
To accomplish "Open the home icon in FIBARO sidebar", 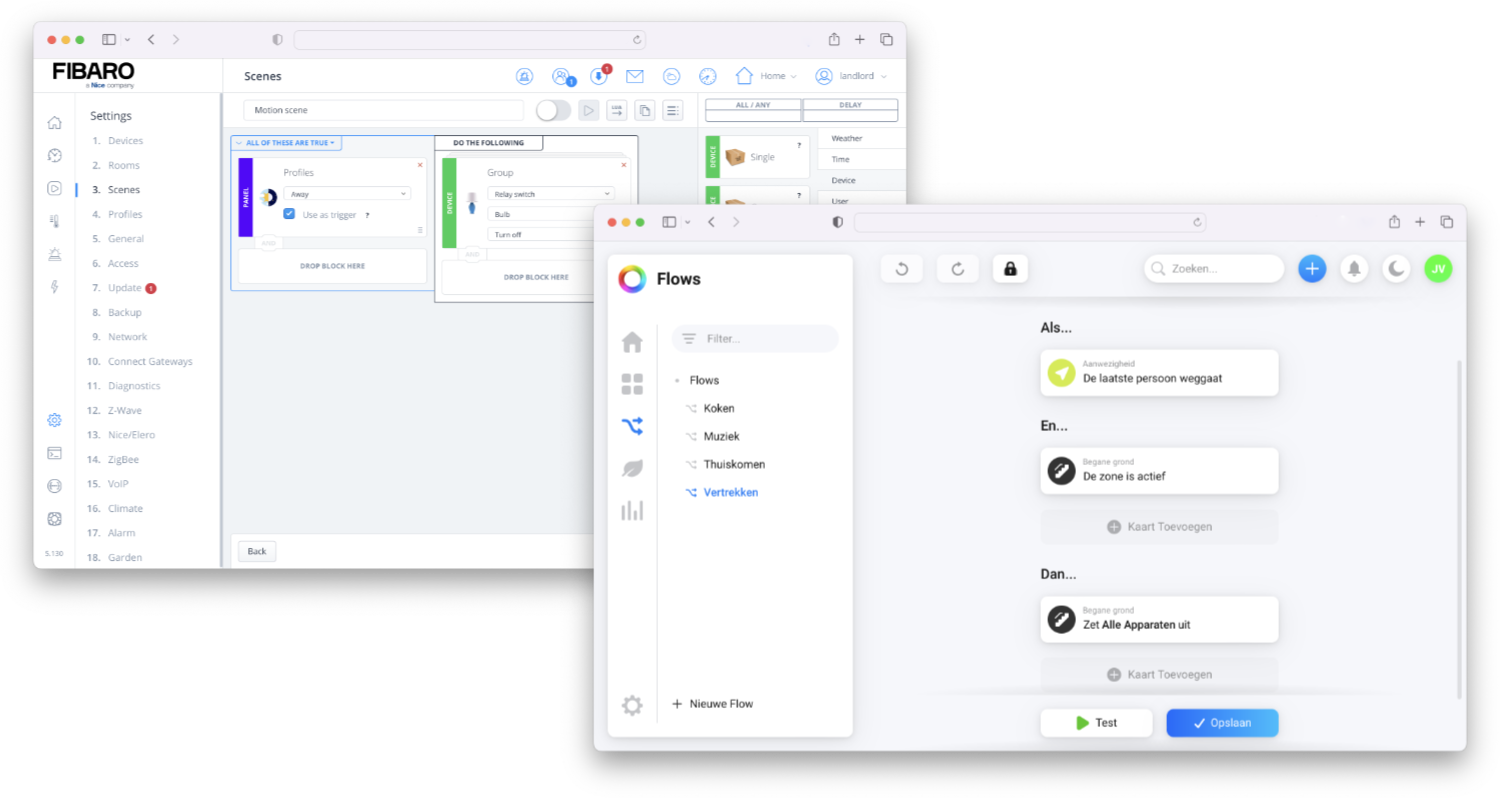I will [54, 123].
